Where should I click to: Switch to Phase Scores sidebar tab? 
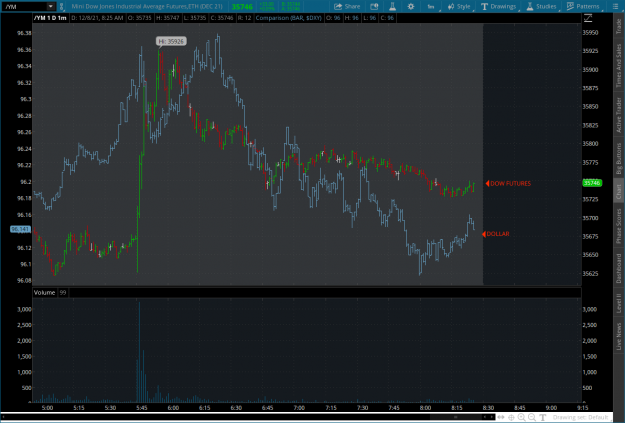coord(619,226)
